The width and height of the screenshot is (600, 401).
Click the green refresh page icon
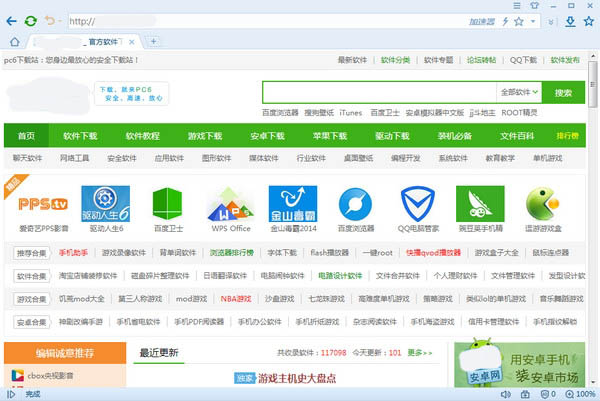pos(32,20)
